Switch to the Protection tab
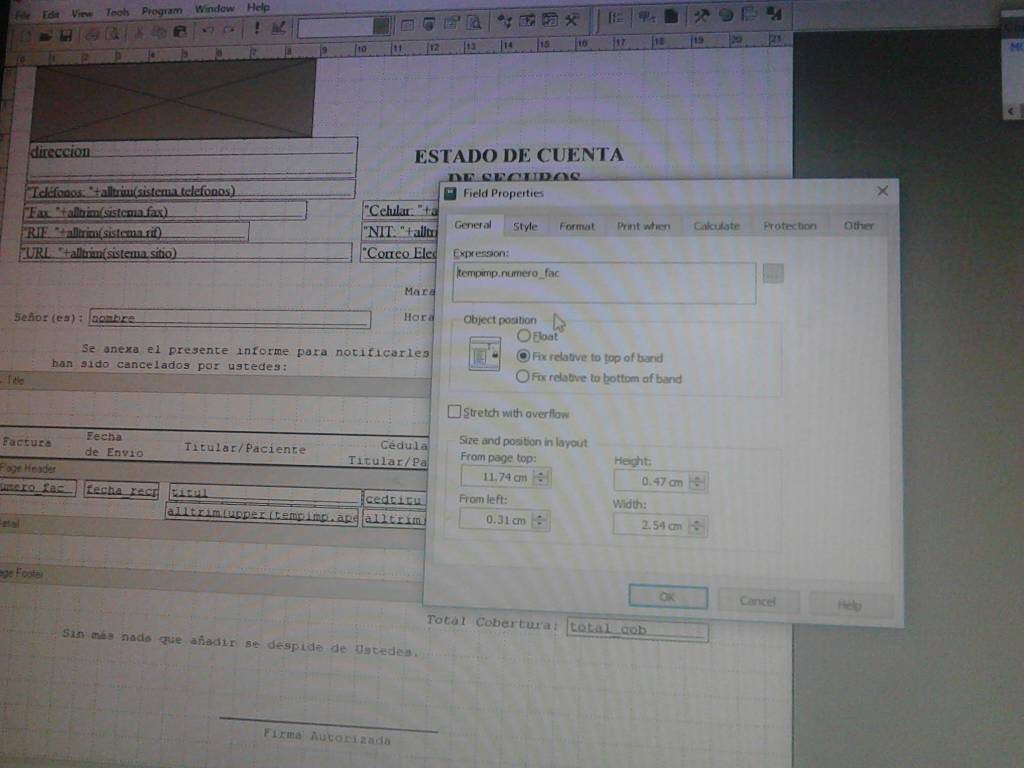The width and height of the screenshot is (1024, 768). tap(790, 226)
